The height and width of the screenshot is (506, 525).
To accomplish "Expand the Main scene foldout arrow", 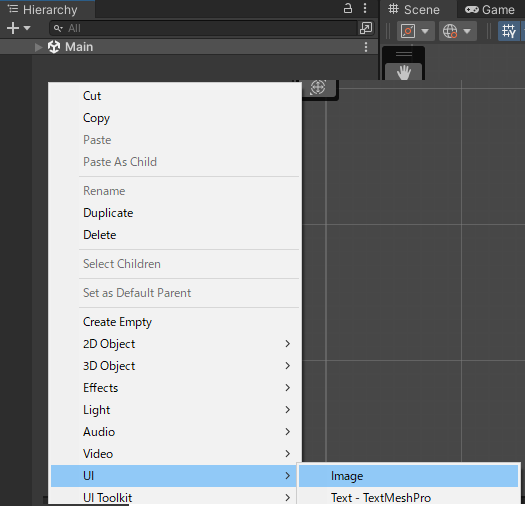I will click(39, 47).
